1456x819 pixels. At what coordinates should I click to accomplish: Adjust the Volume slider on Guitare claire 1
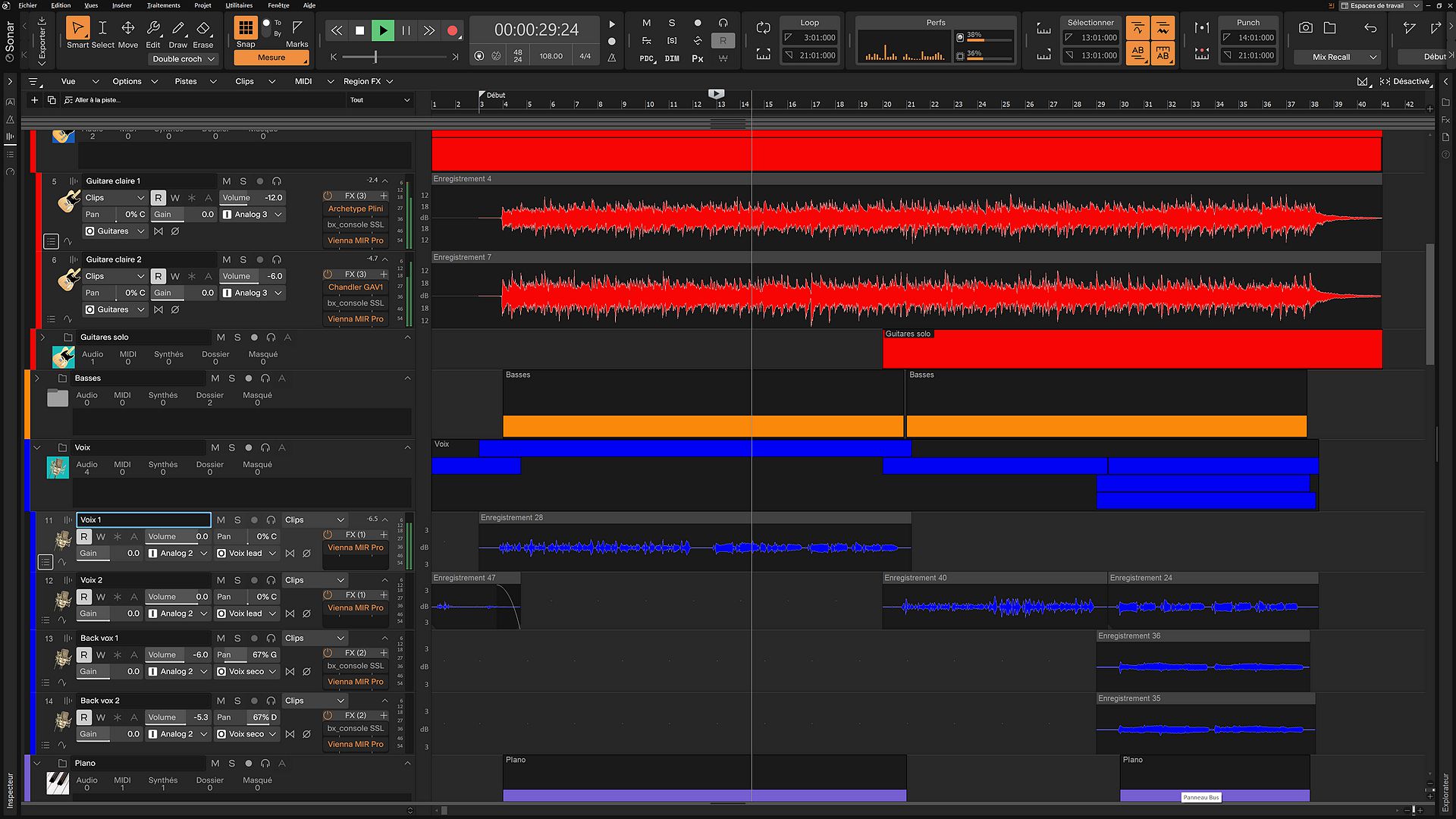[x=252, y=197]
